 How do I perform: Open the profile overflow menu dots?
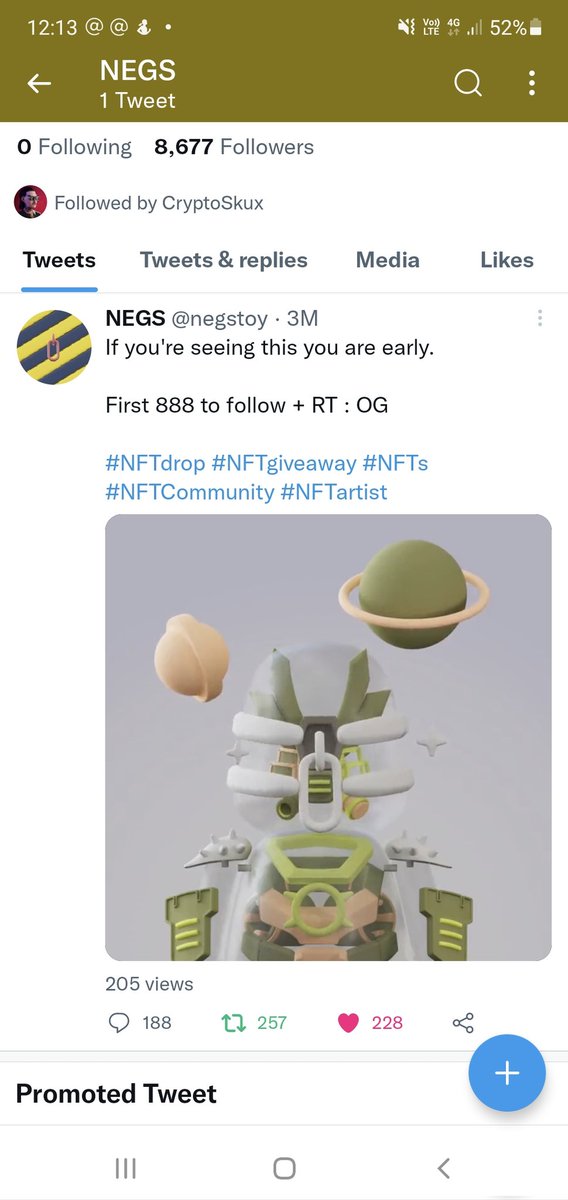tap(529, 84)
